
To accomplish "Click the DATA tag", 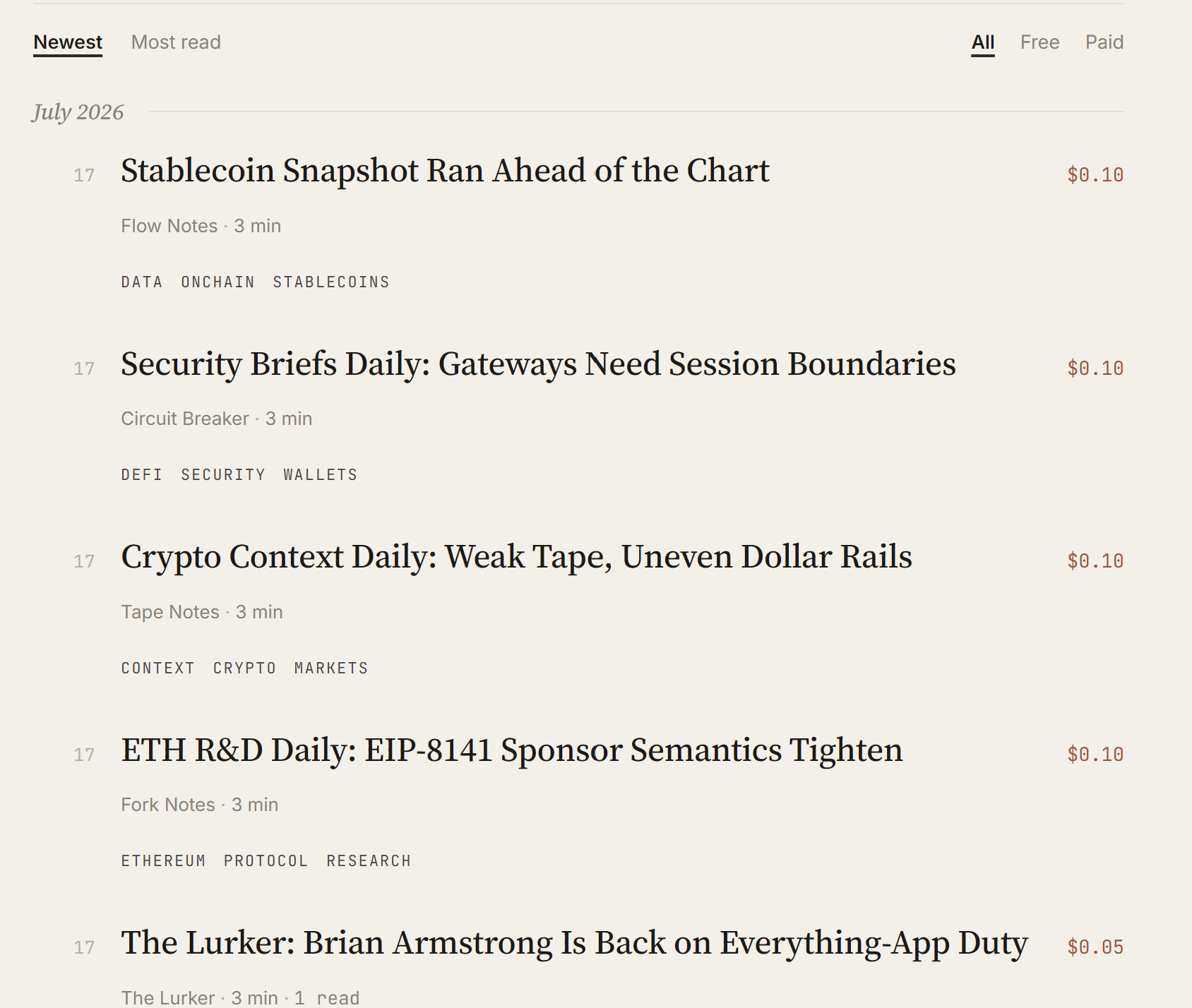I will click(x=142, y=282).
